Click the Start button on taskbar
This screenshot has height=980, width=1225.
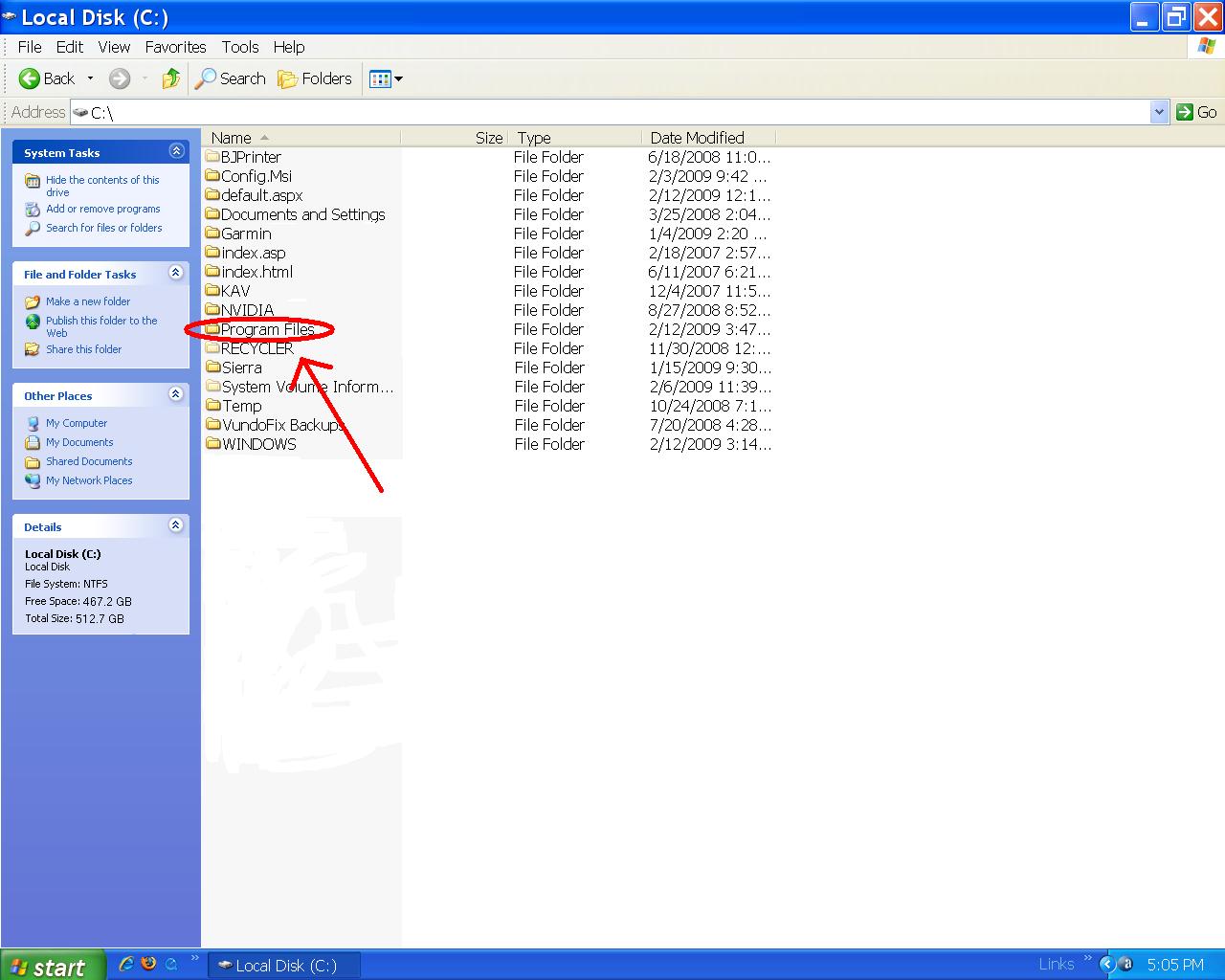pyautogui.click(x=48, y=967)
